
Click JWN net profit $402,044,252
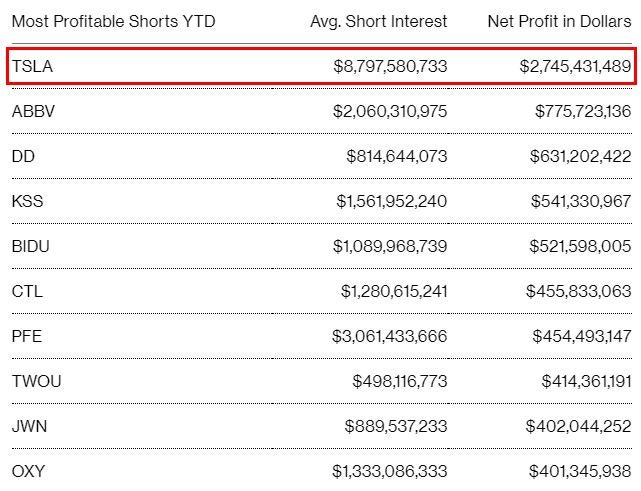[578, 426]
